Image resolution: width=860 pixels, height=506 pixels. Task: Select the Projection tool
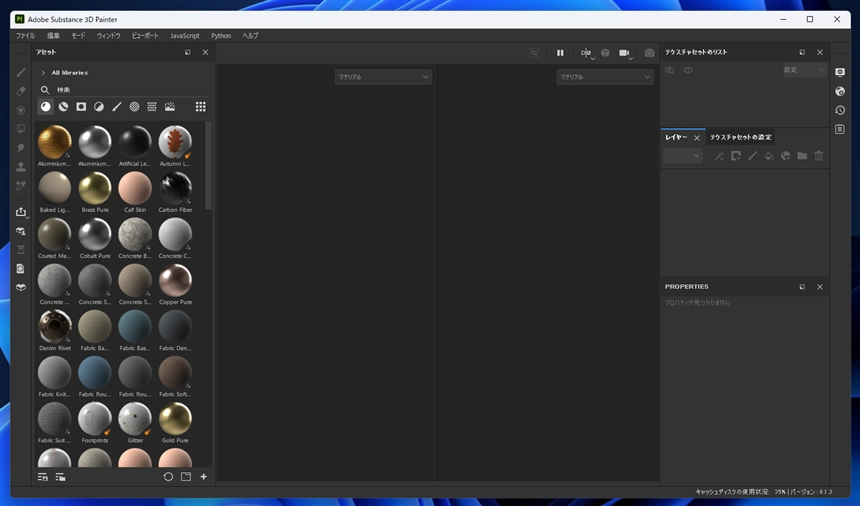[x=21, y=110]
